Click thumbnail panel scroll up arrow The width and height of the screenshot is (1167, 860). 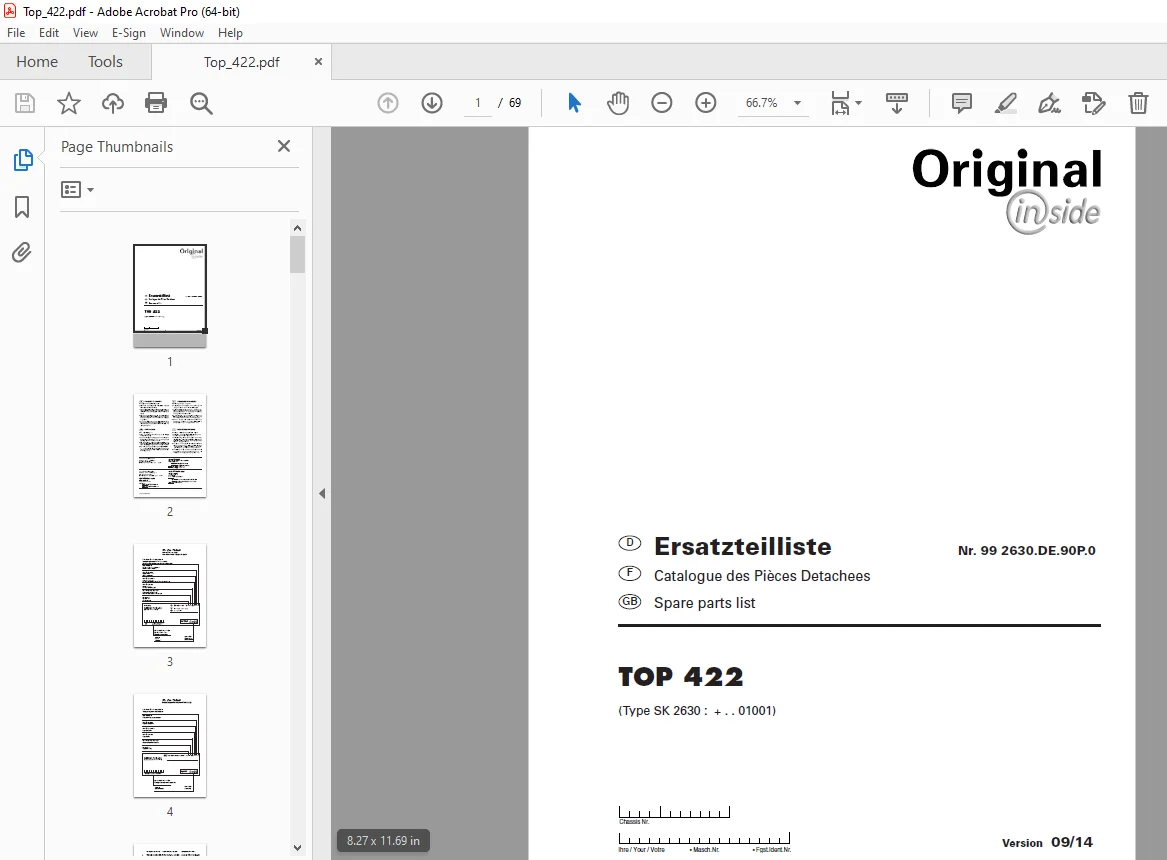click(x=297, y=228)
